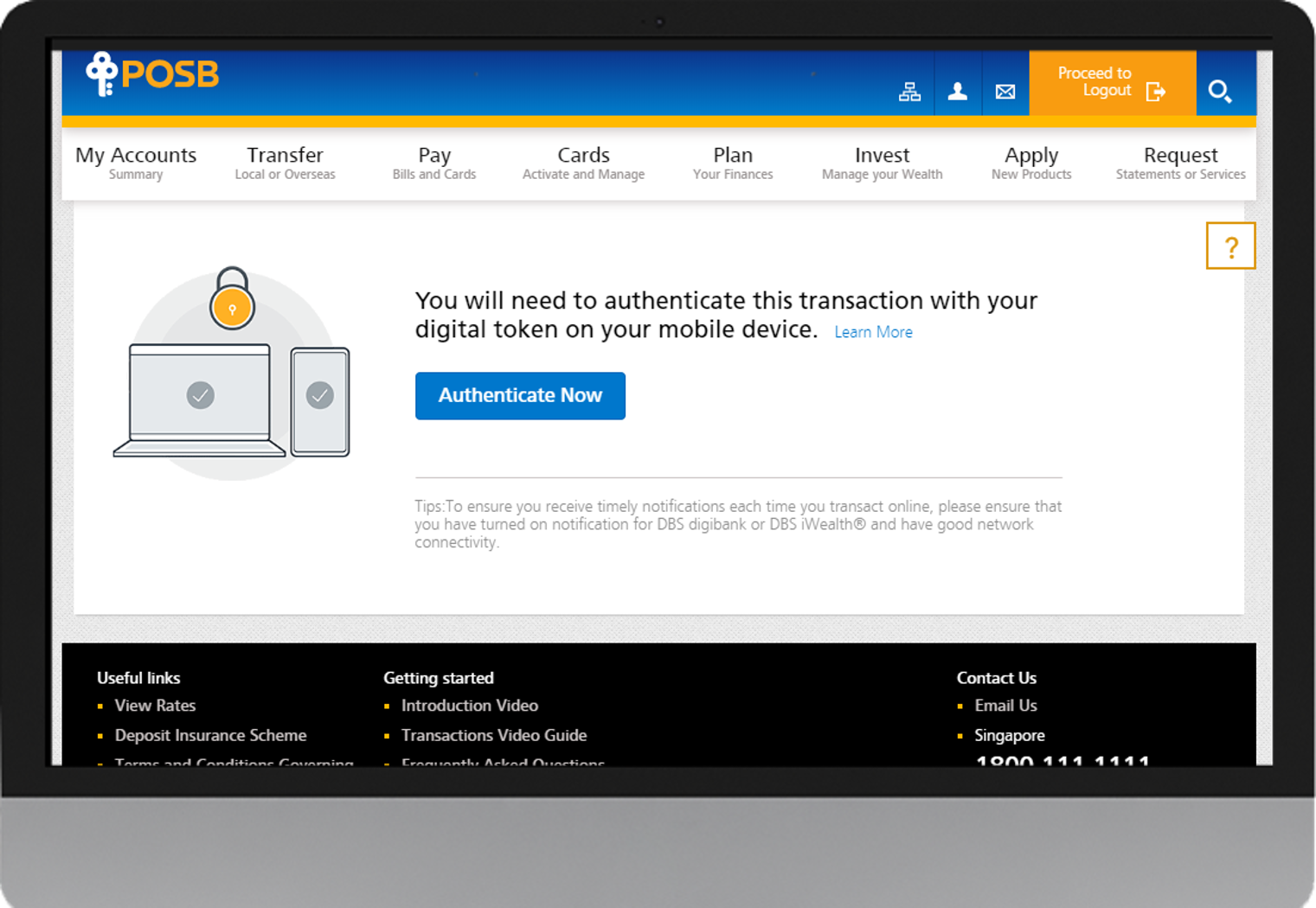Click the padlock illustration icon
Screen dimensions: 1316x908
232,299
